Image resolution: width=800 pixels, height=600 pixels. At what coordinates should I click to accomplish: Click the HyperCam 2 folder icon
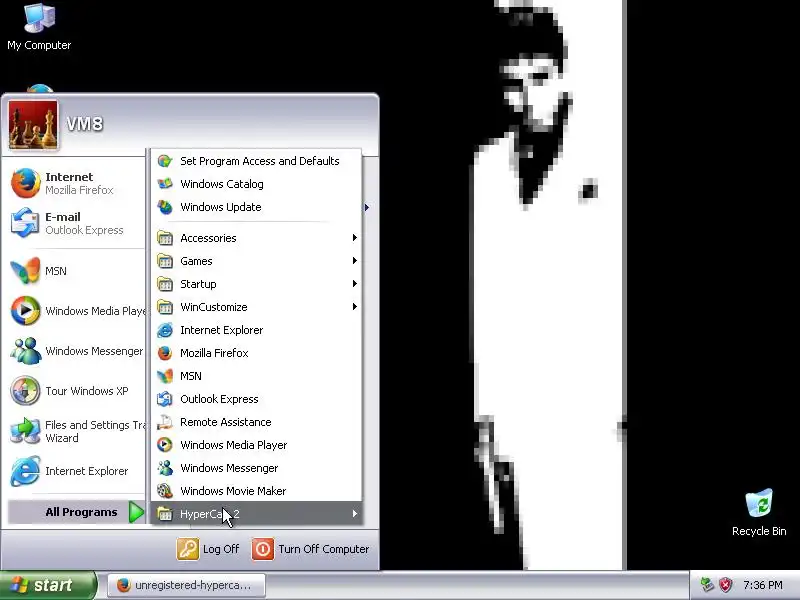pyautogui.click(x=165, y=514)
